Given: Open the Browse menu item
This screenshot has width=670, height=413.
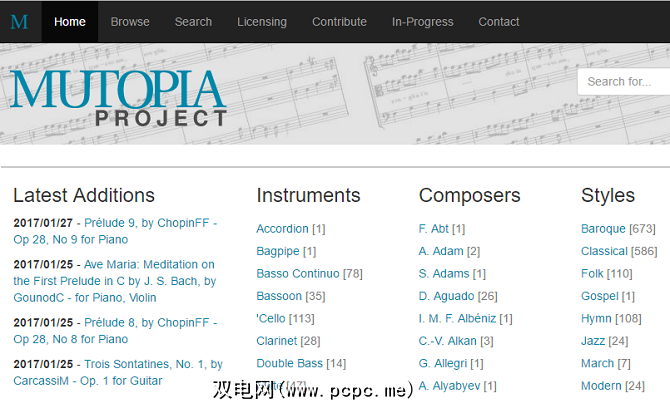Looking at the screenshot, I should (x=130, y=21).
